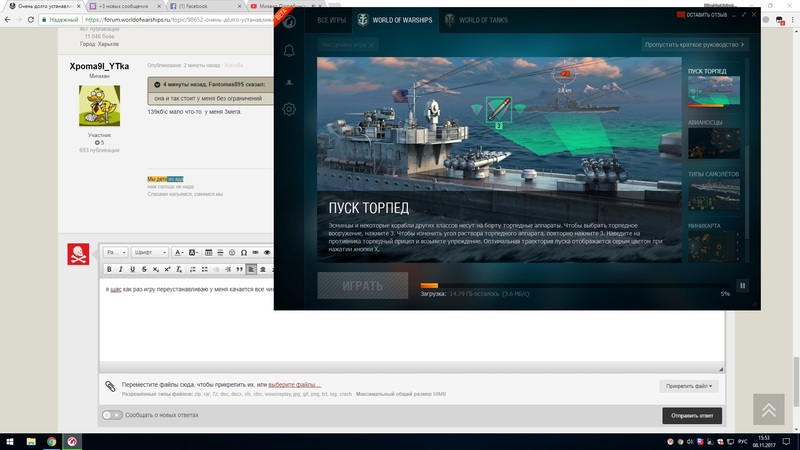The width and height of the screenshot is (800, 450).
Task: Switch to the '+3 новых сообщения' browser tab
Action: click(x=124, y=6)
